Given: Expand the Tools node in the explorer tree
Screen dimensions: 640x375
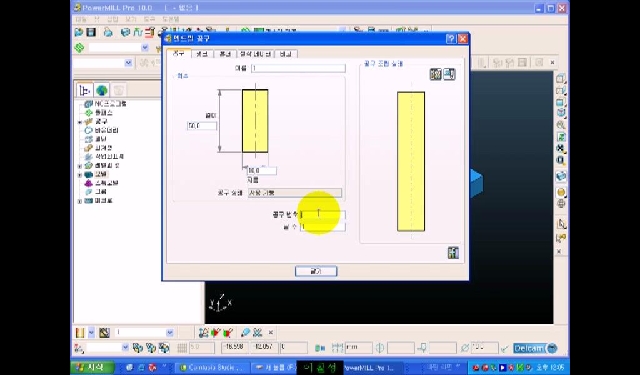Looking at the screenshot, I should coord(80,122).
